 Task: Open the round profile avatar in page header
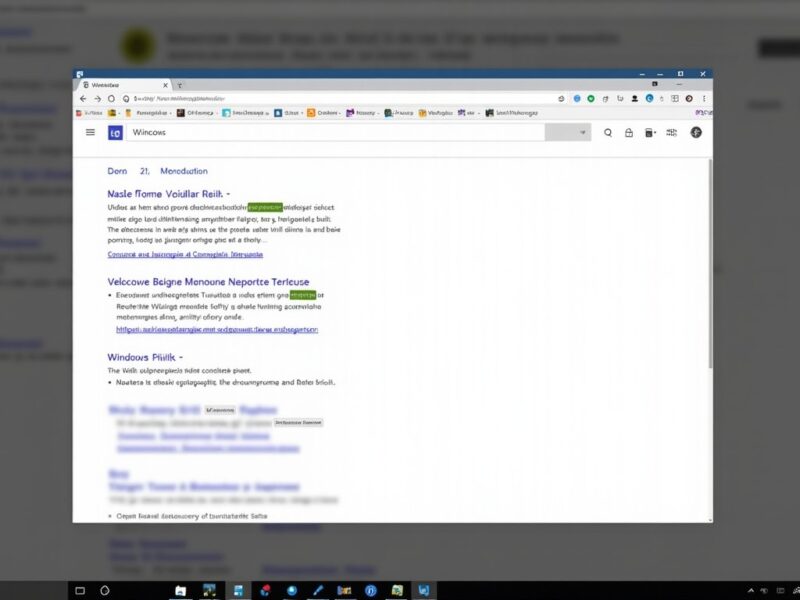[x=696, y=133]
